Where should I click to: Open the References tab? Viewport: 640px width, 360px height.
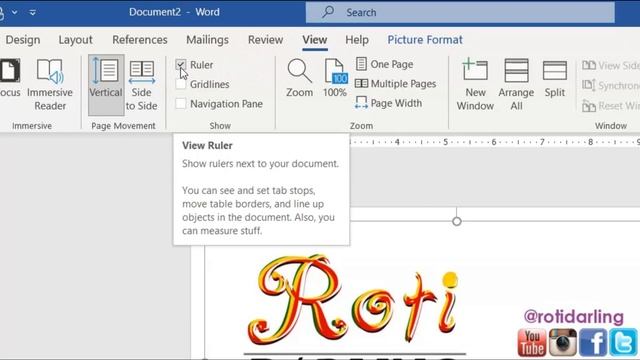[140, 40]
